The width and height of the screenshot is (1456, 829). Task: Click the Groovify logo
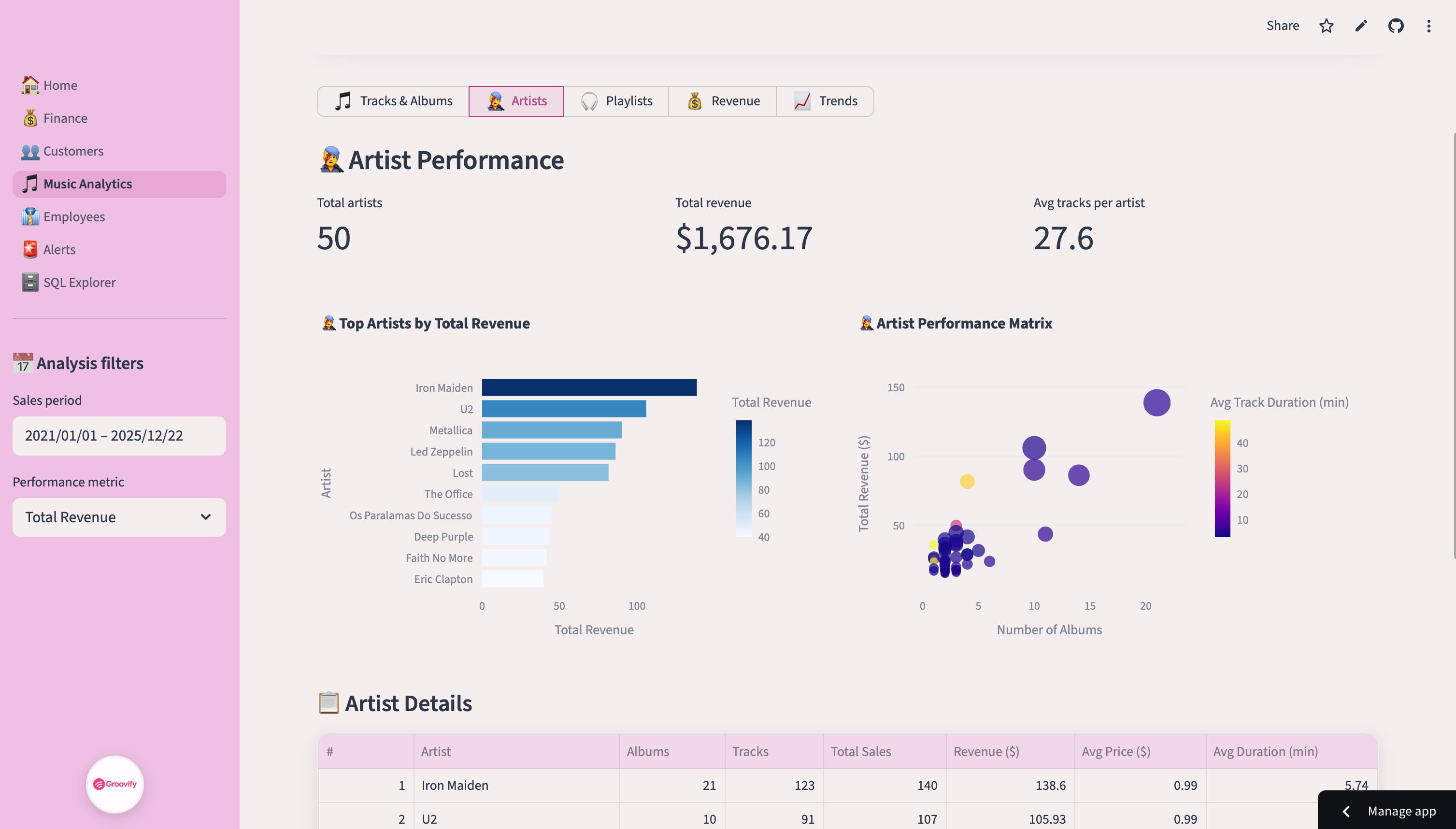tap(114, 784)
